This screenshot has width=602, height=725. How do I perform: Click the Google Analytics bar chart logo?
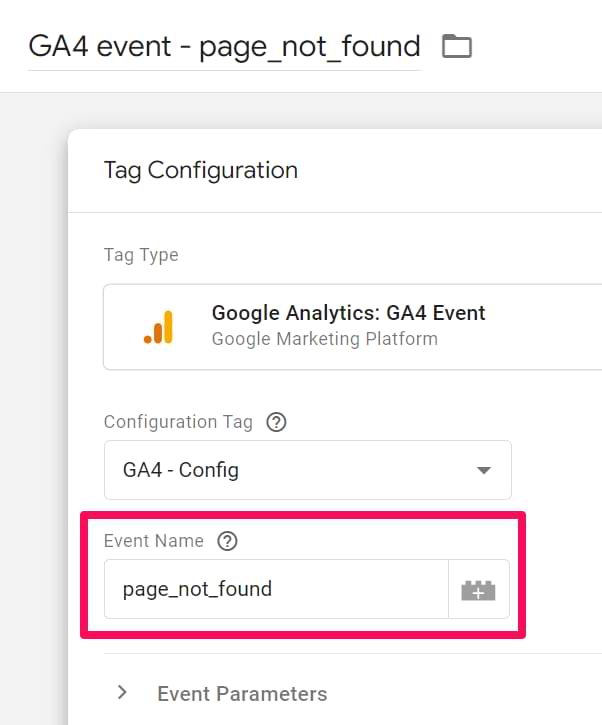159,327
